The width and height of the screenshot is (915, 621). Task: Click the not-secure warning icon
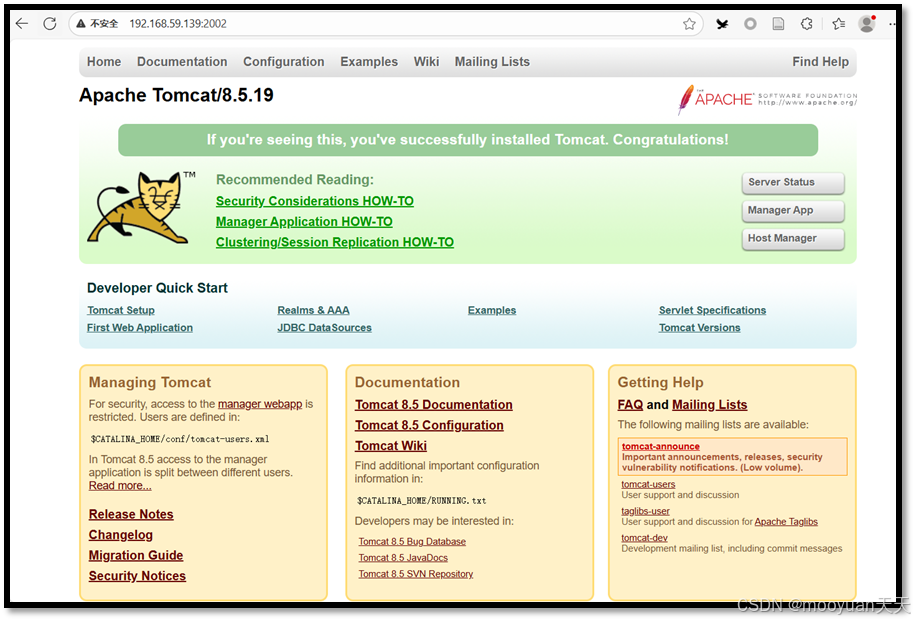coord(81,23)
